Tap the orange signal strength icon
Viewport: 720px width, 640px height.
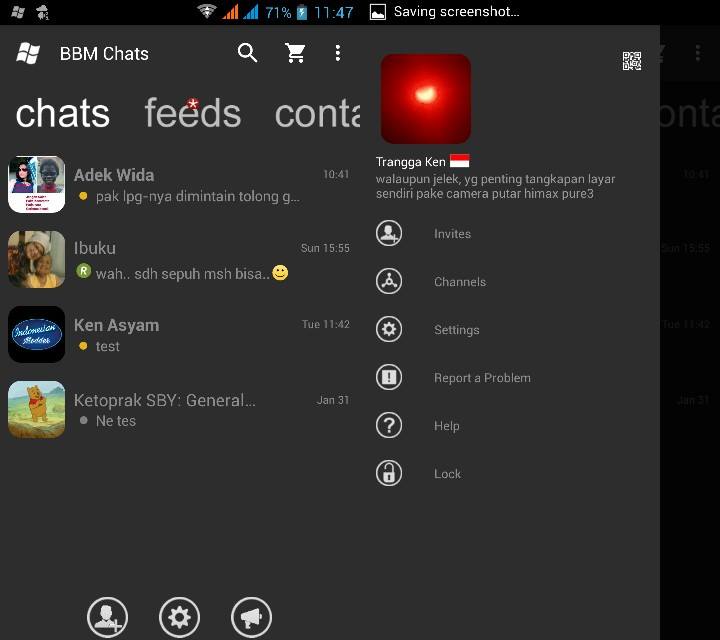coord(230,11)
